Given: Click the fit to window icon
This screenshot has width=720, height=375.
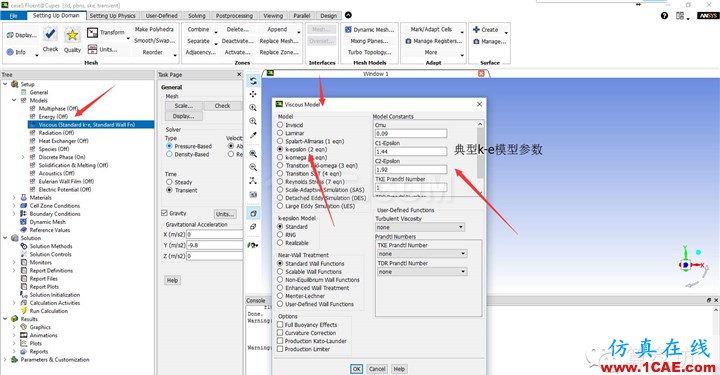Looking at the screenshot, I should pos(253,154).
